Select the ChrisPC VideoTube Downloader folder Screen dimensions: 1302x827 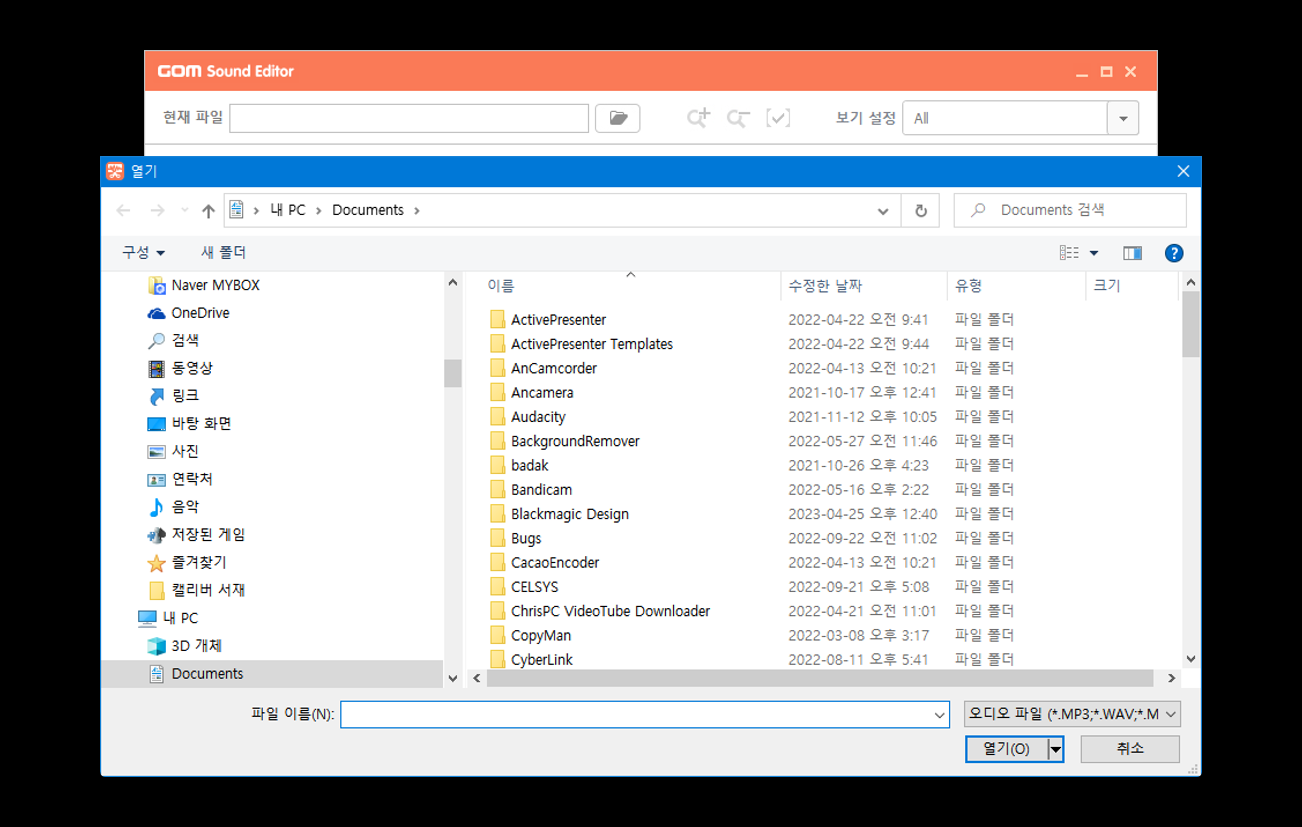click(x=610, y=611)
